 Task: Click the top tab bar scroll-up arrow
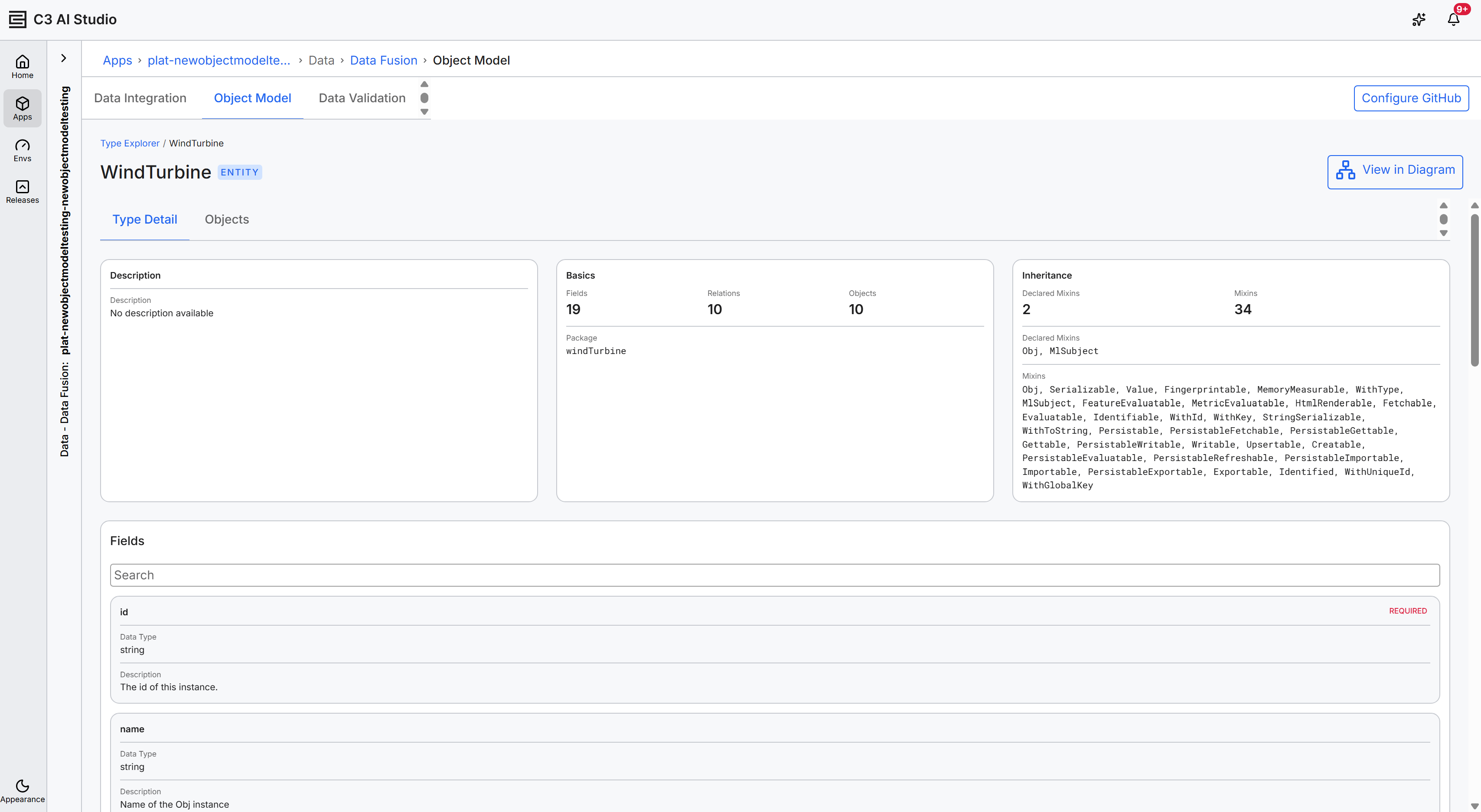pyautogui.click(x=424, y=84)
